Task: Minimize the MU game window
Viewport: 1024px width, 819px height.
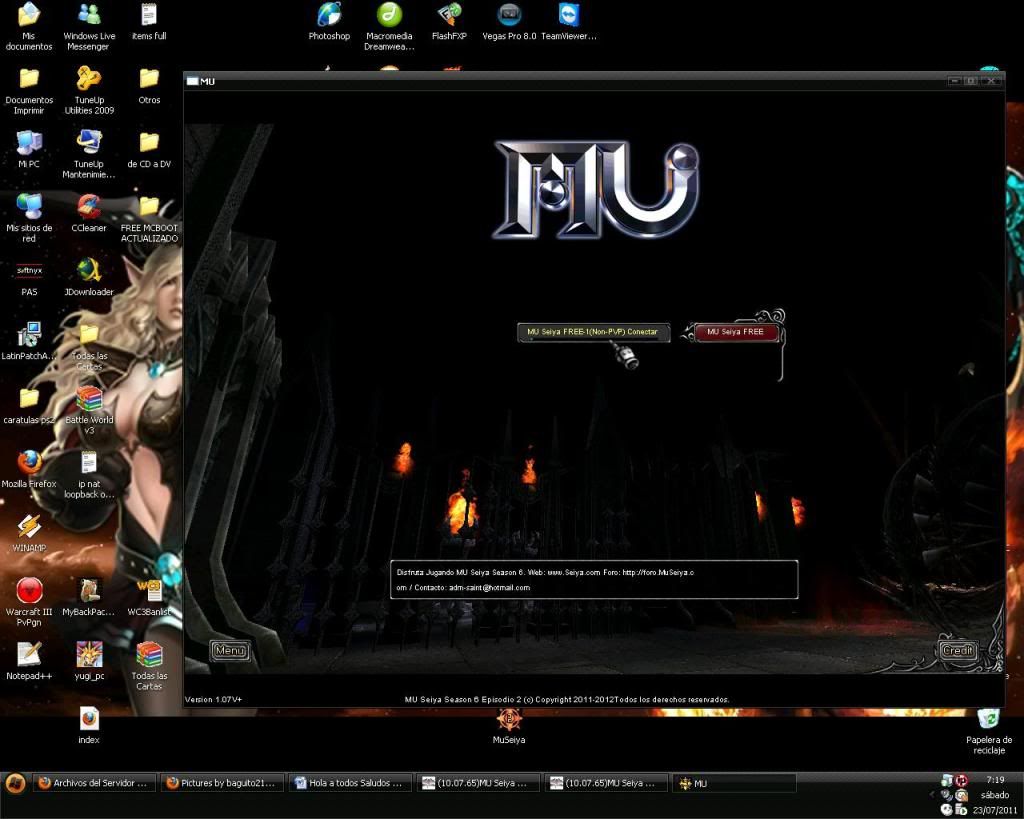Action: pos(954,81)
